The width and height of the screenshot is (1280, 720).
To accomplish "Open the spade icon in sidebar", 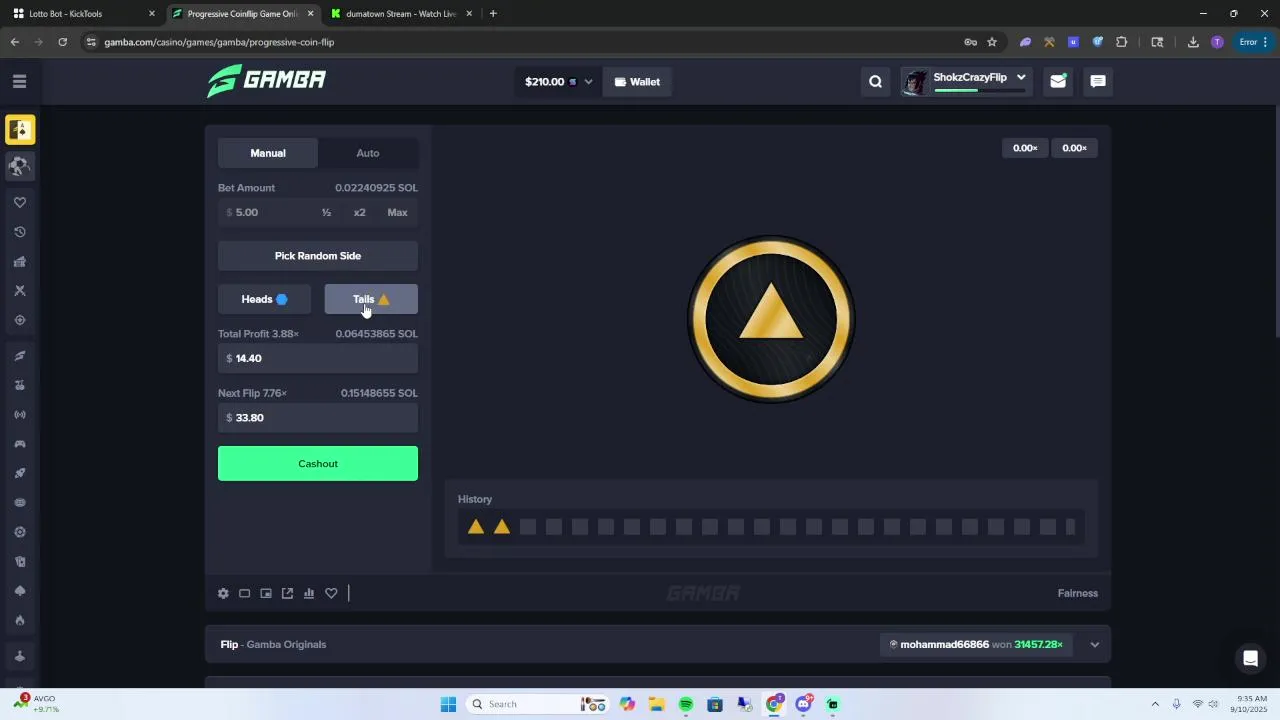I will click(20, 591).
